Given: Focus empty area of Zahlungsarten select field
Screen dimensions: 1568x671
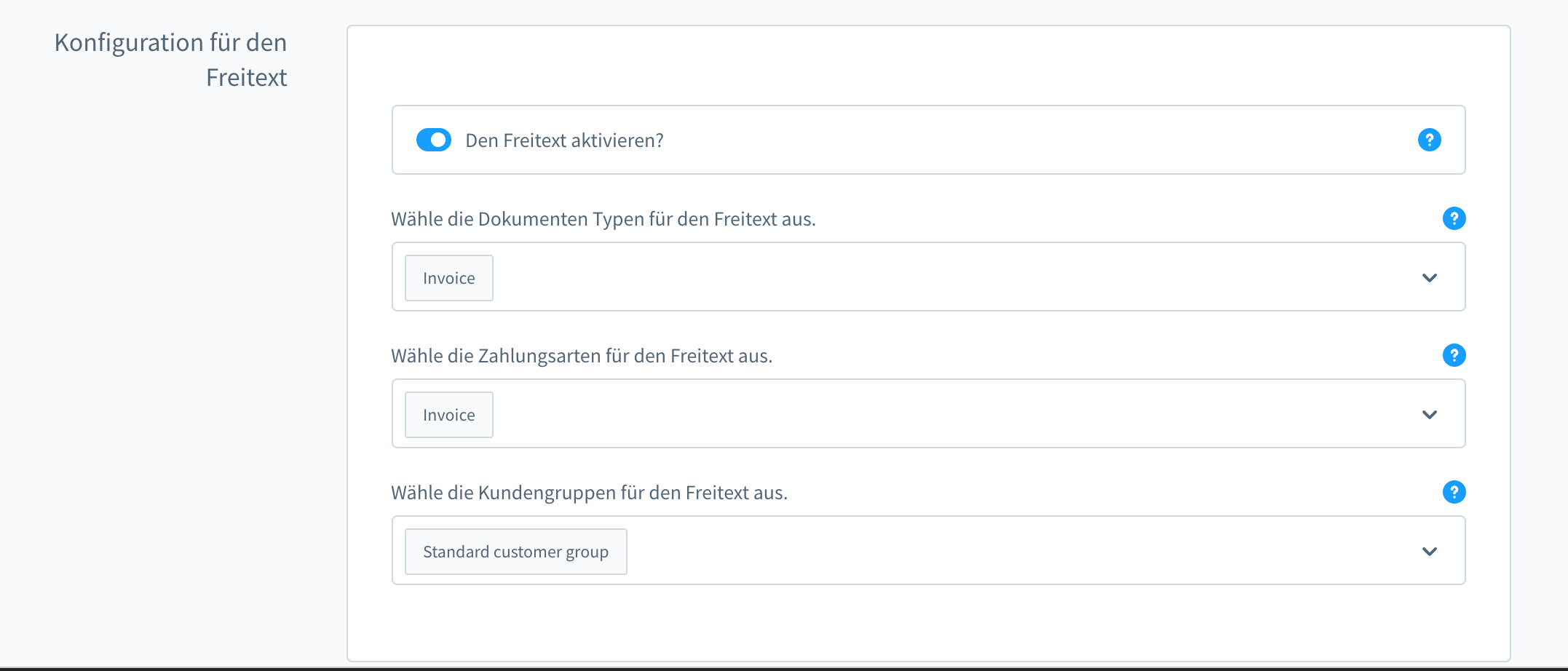Looking at the screenshot, I should pos(946,415).
